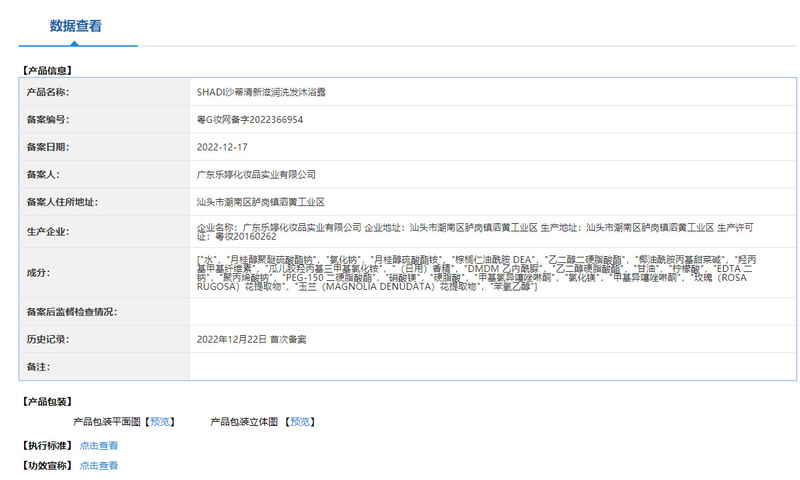Click the 备案人: row label

click(x=43, y=175)
